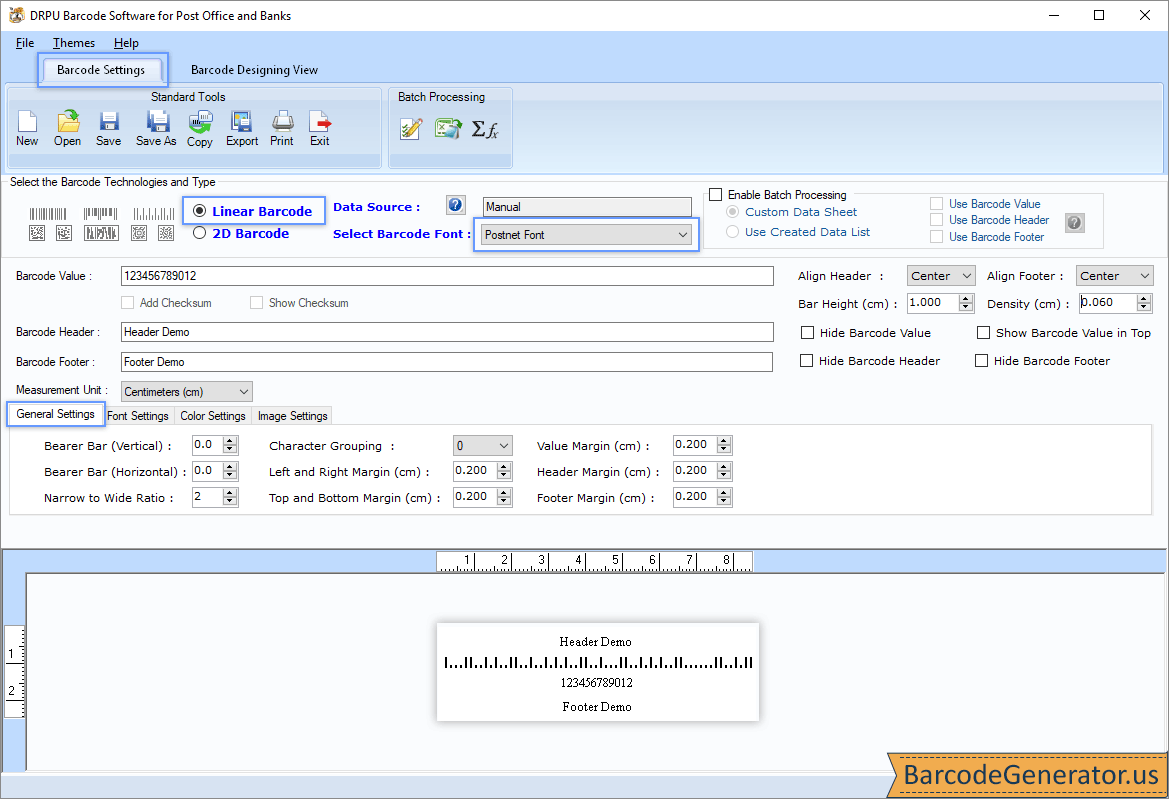Open batch processing edit list icon
This screenshot has height=799, width=1169.
(411, 129)
